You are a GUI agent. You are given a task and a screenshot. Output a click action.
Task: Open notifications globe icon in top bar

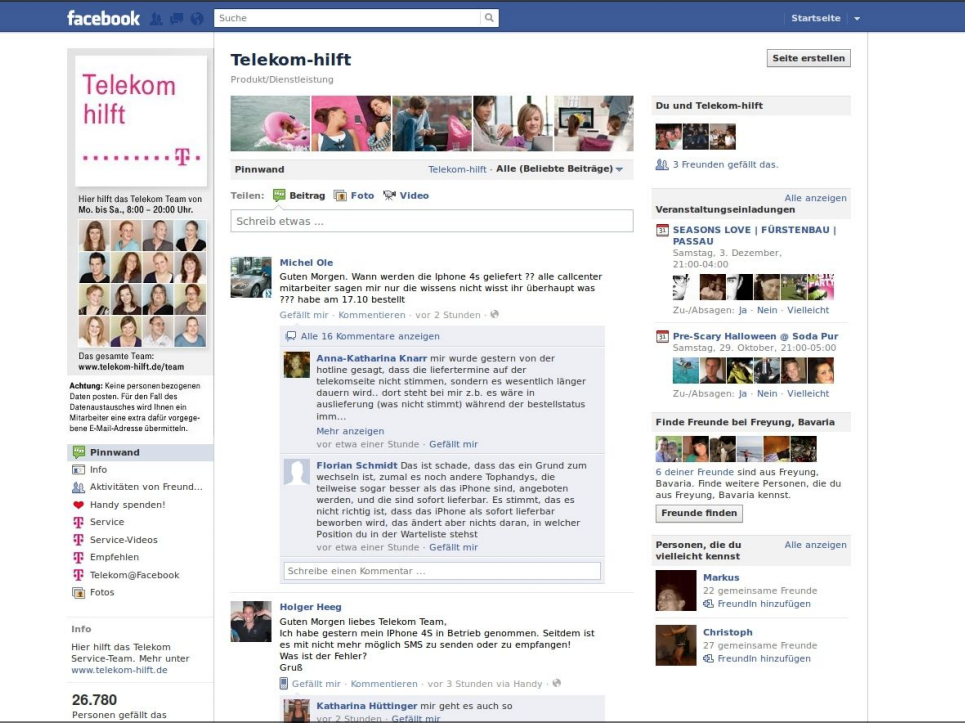[197, 18]
